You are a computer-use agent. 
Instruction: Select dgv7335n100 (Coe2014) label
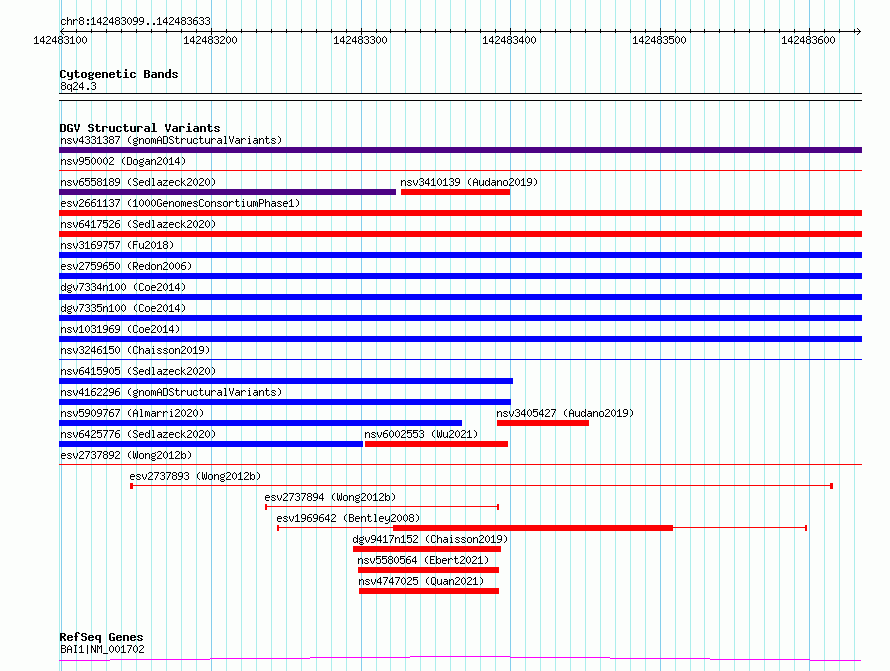click(x=123, y=308)
